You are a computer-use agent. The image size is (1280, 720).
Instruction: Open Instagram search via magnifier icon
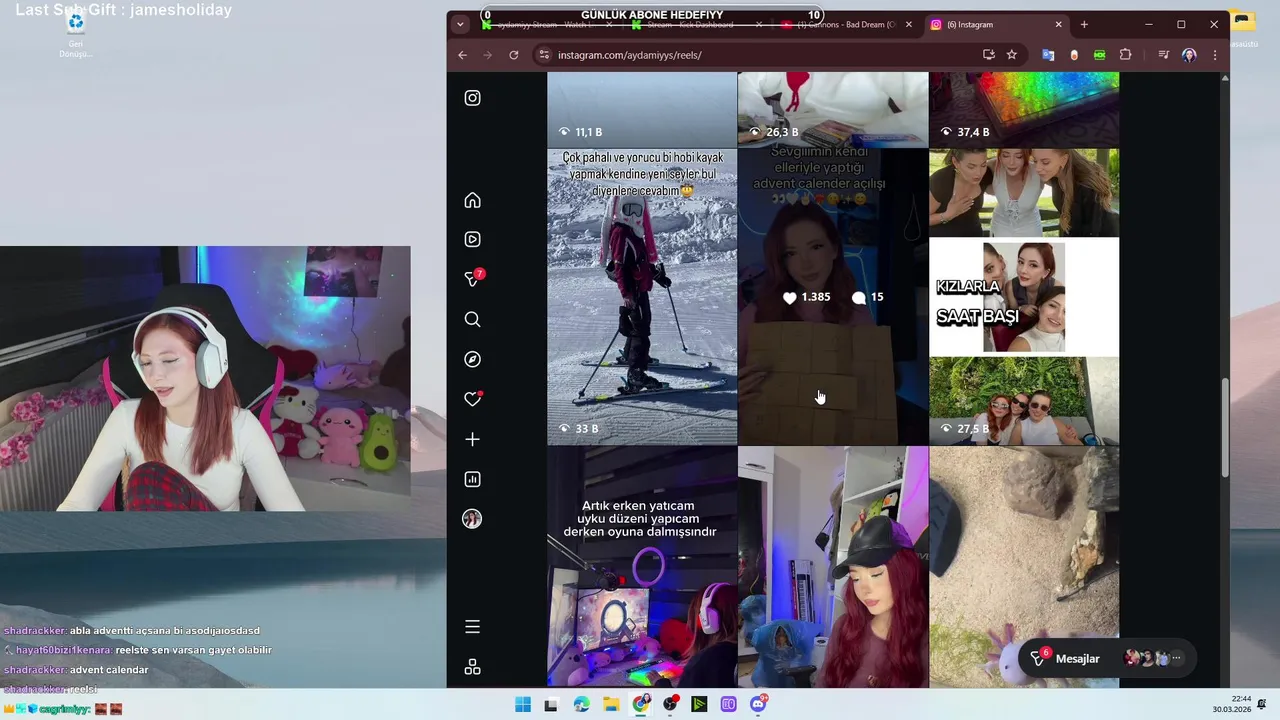[472, 319]
